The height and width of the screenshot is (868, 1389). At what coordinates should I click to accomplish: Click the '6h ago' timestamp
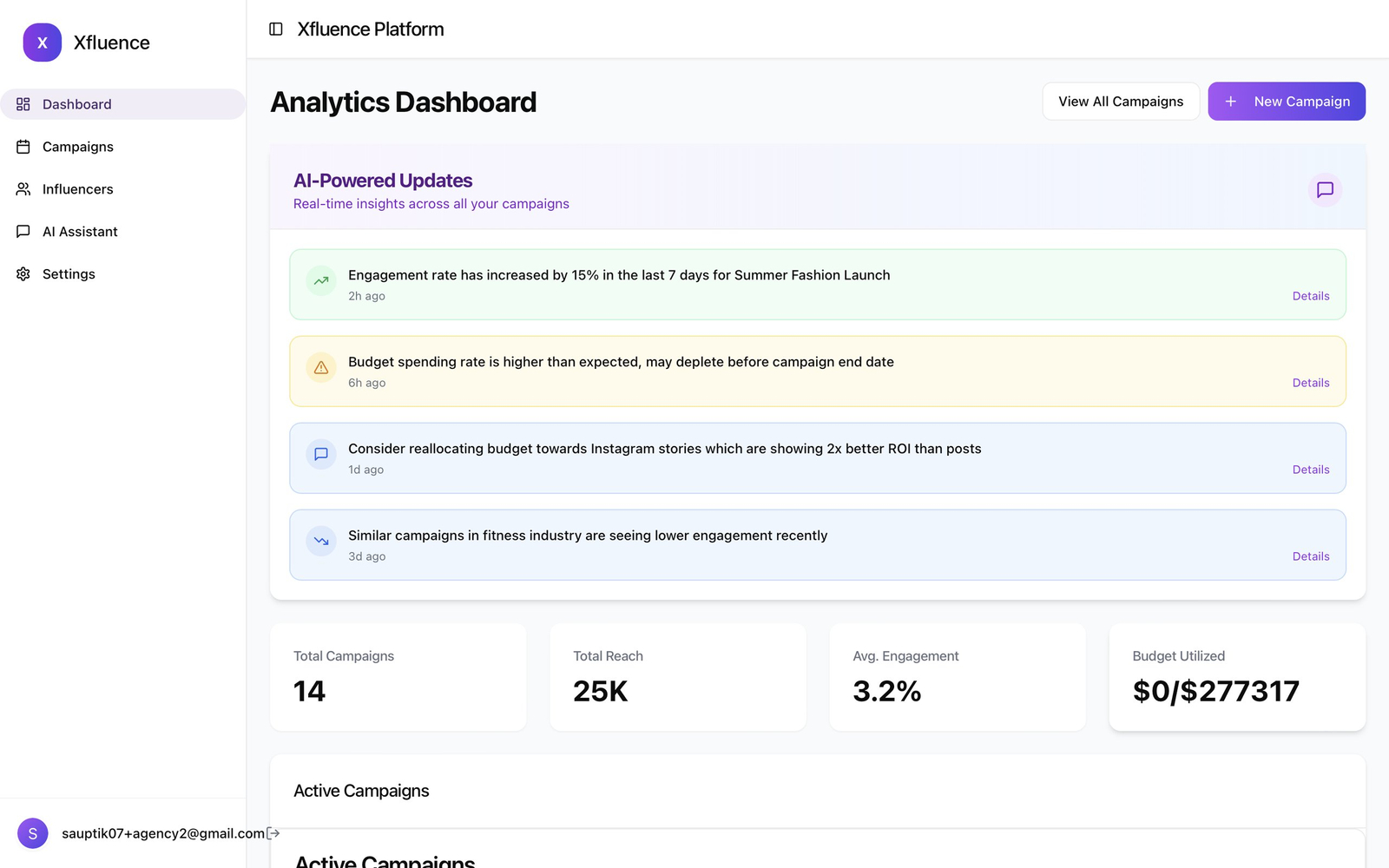[x=367, y=383]
